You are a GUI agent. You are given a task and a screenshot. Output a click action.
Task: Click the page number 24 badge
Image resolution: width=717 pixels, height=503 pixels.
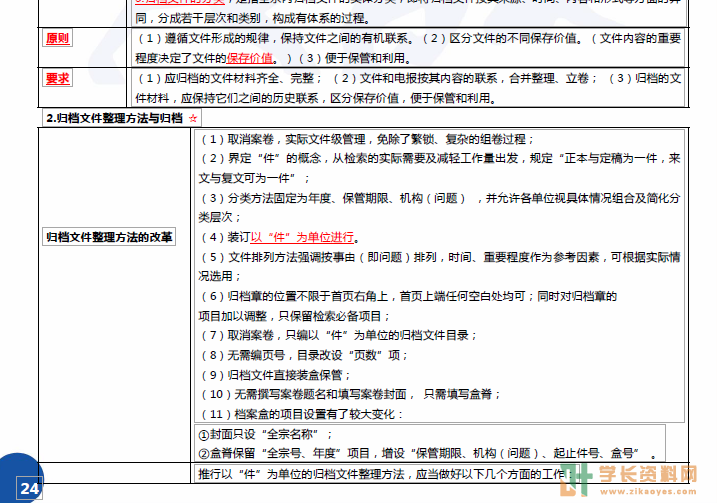click(x=29, y=488)
